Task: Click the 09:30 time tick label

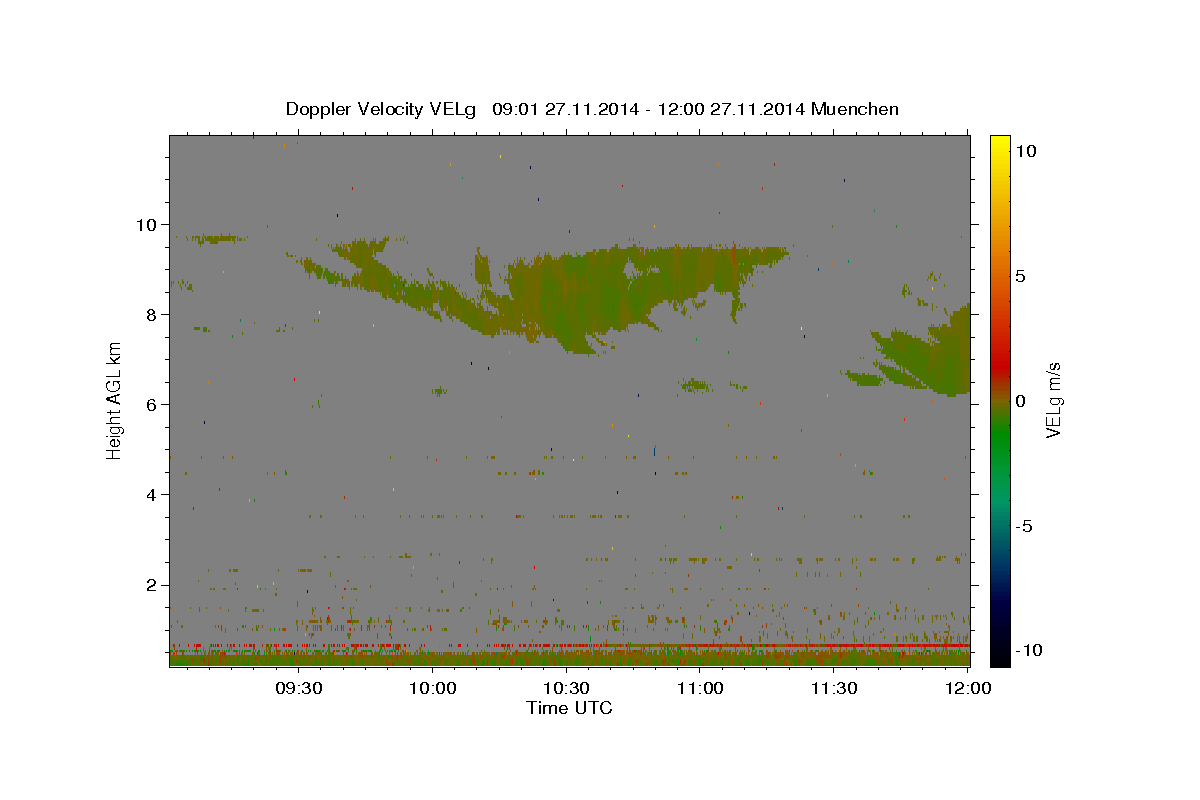Action: (x=299, y=689)
